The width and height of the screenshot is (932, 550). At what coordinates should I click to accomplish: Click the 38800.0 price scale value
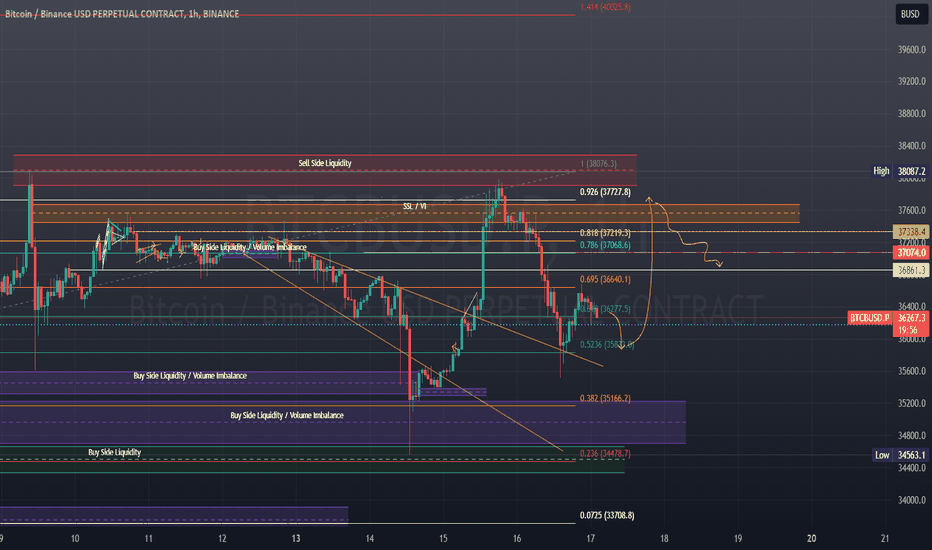pos(912,114)
